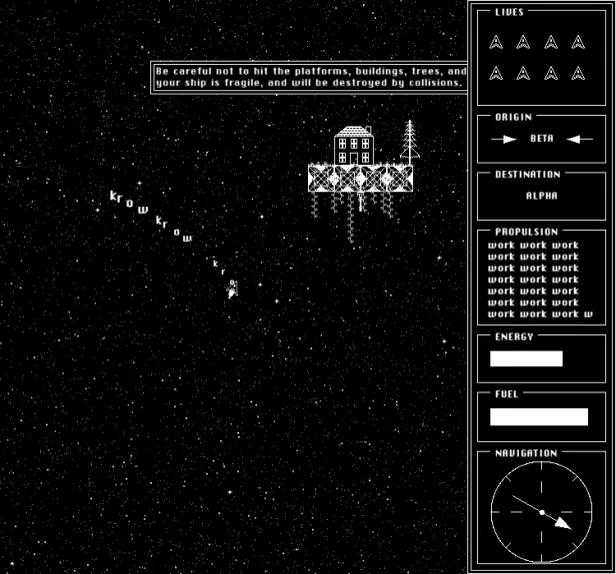The width and height of the screenshot is (616, 574).
Task: Click the collision warning message box
Action: (x=310, y=78)
